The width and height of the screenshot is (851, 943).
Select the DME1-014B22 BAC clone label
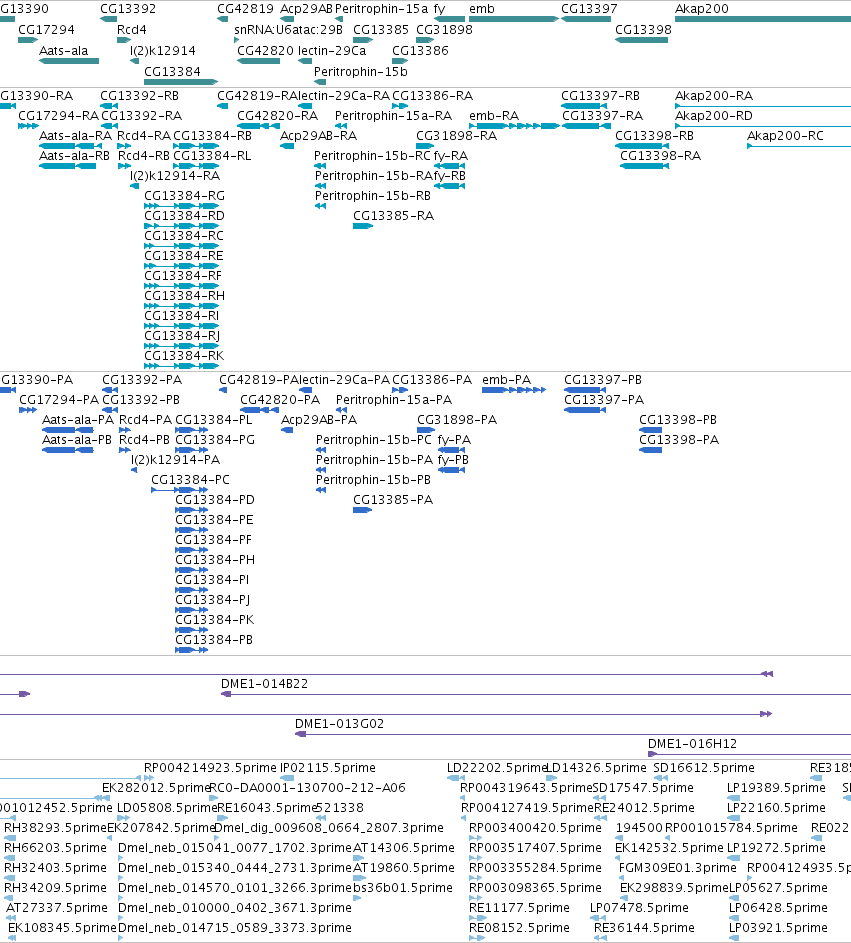click(264, 684)
